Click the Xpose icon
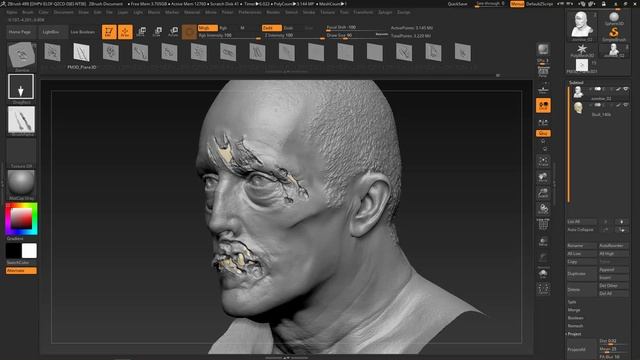Image resolution: width=640 pixels, height=360 pixels. 543,289
